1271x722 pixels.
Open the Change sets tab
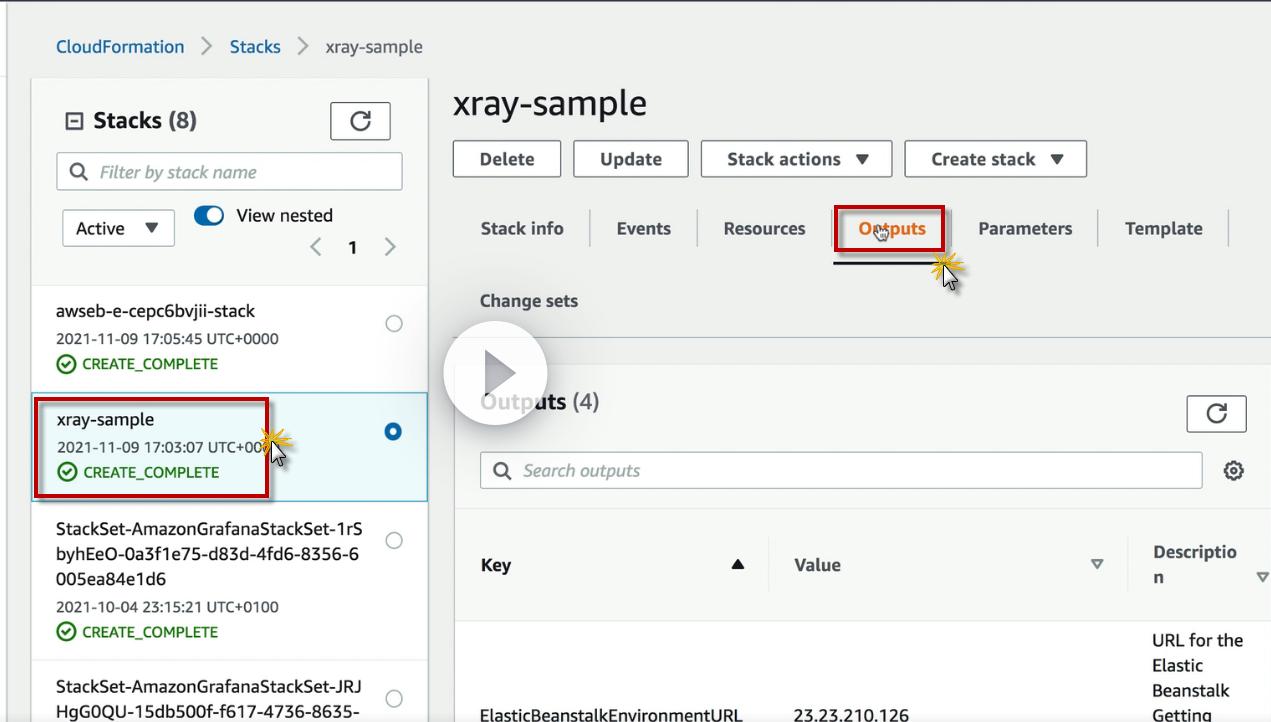pyautogui.click(x=529, y=301)
